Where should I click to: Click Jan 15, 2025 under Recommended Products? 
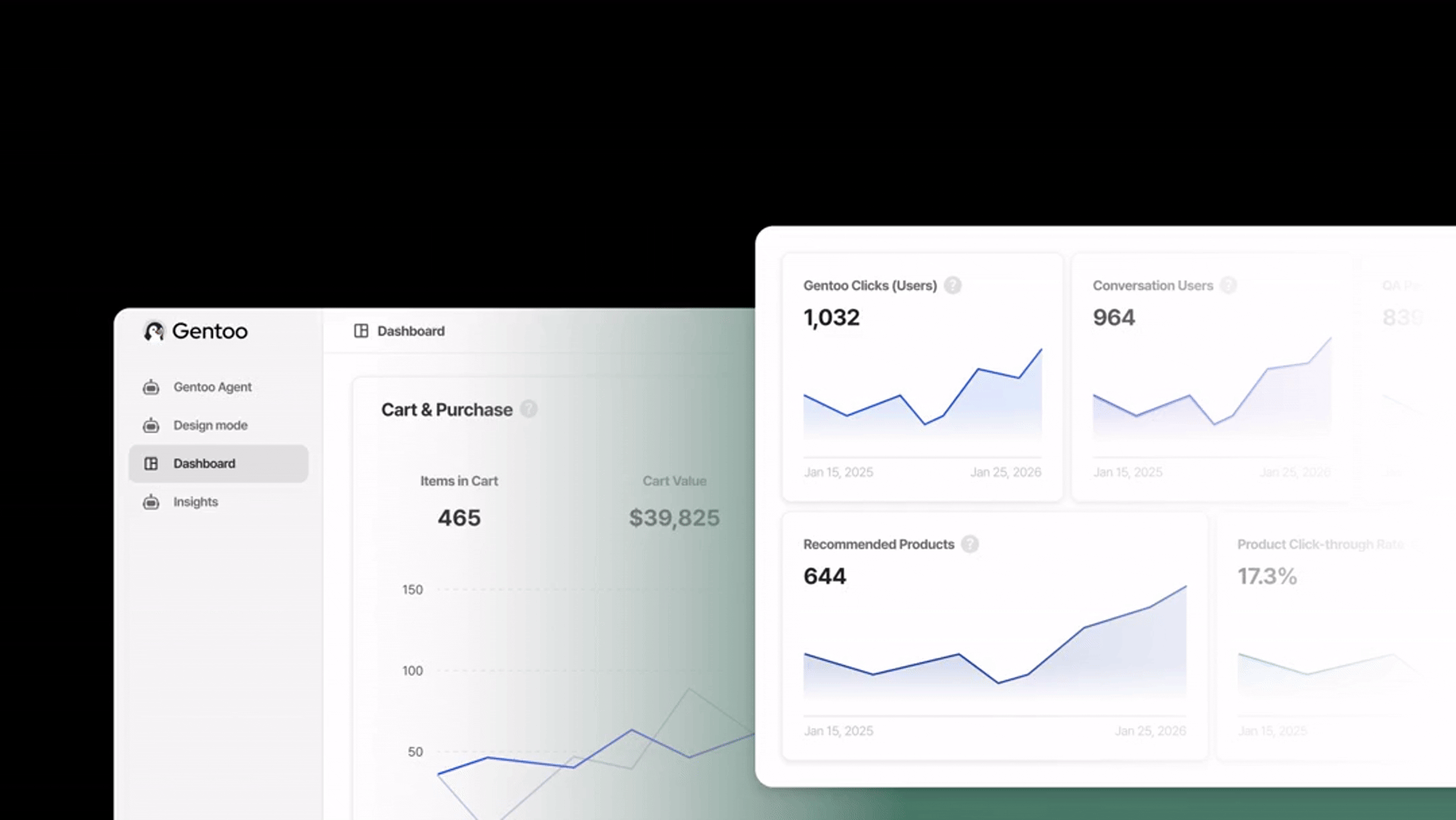(838, 730)
